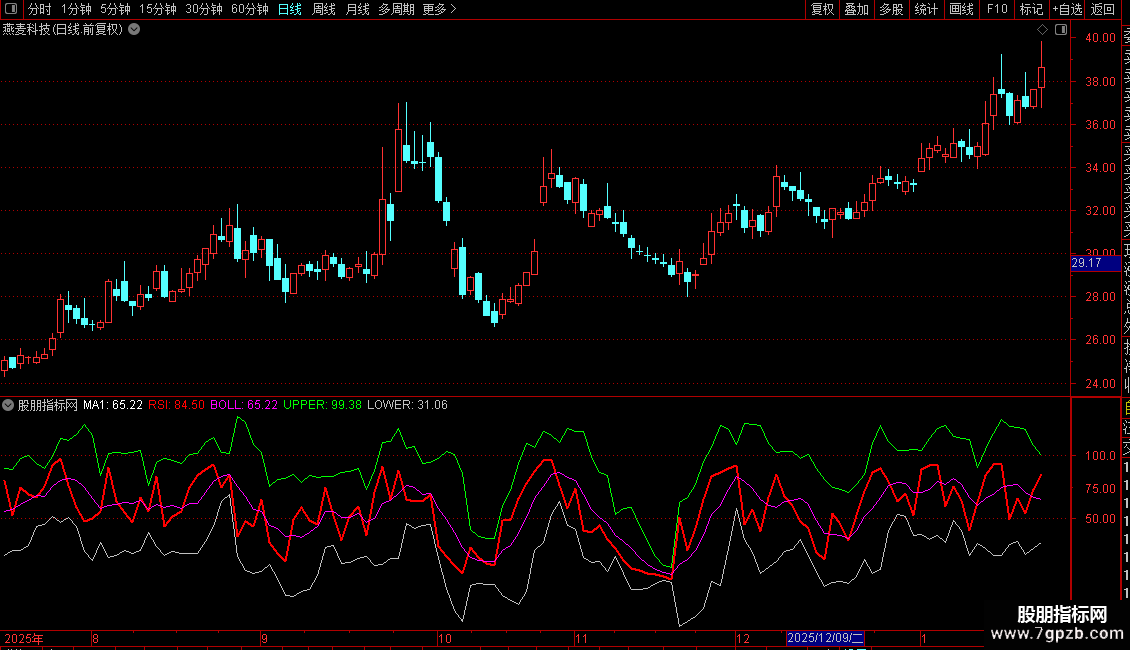Click the 返回 back button
Image resolution: width=1130 pixels, height=650 pixels.
[x=1103, y=9]
